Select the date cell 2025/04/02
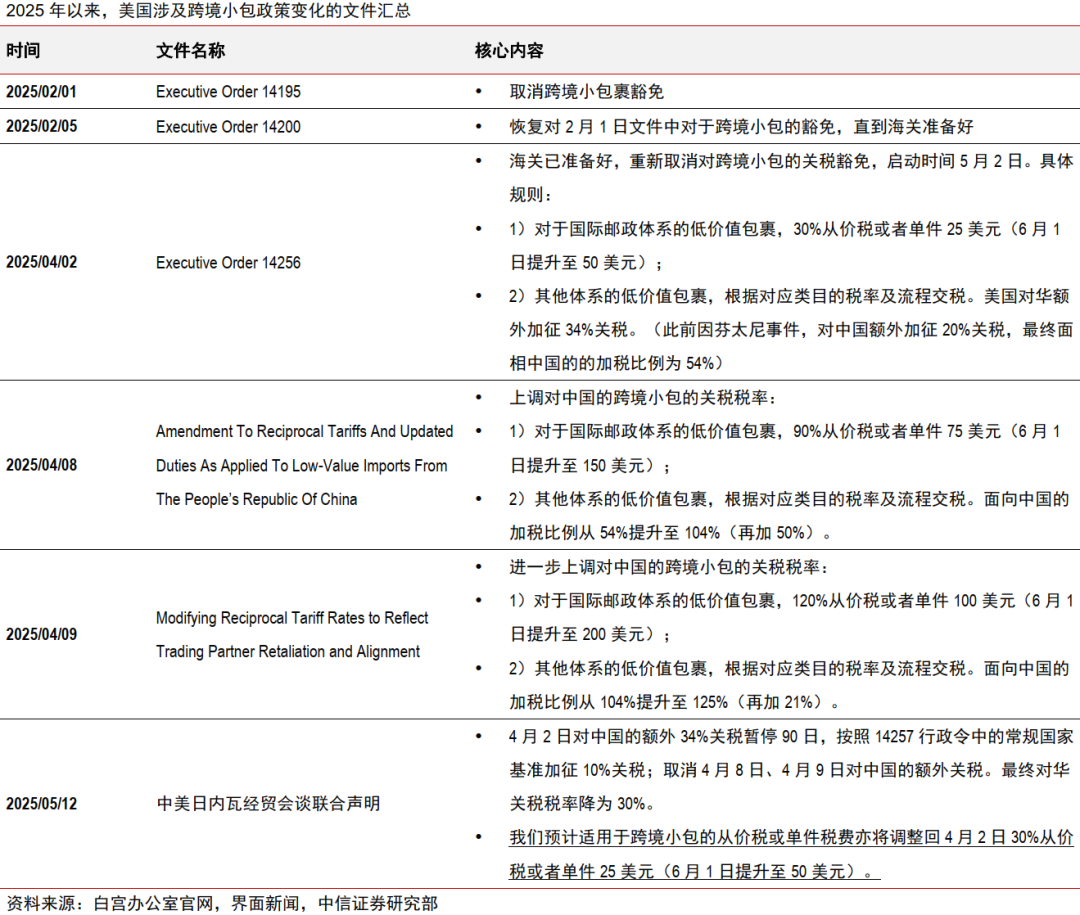Viewport: 1080px width, 915px height. [x=41, y=263]
